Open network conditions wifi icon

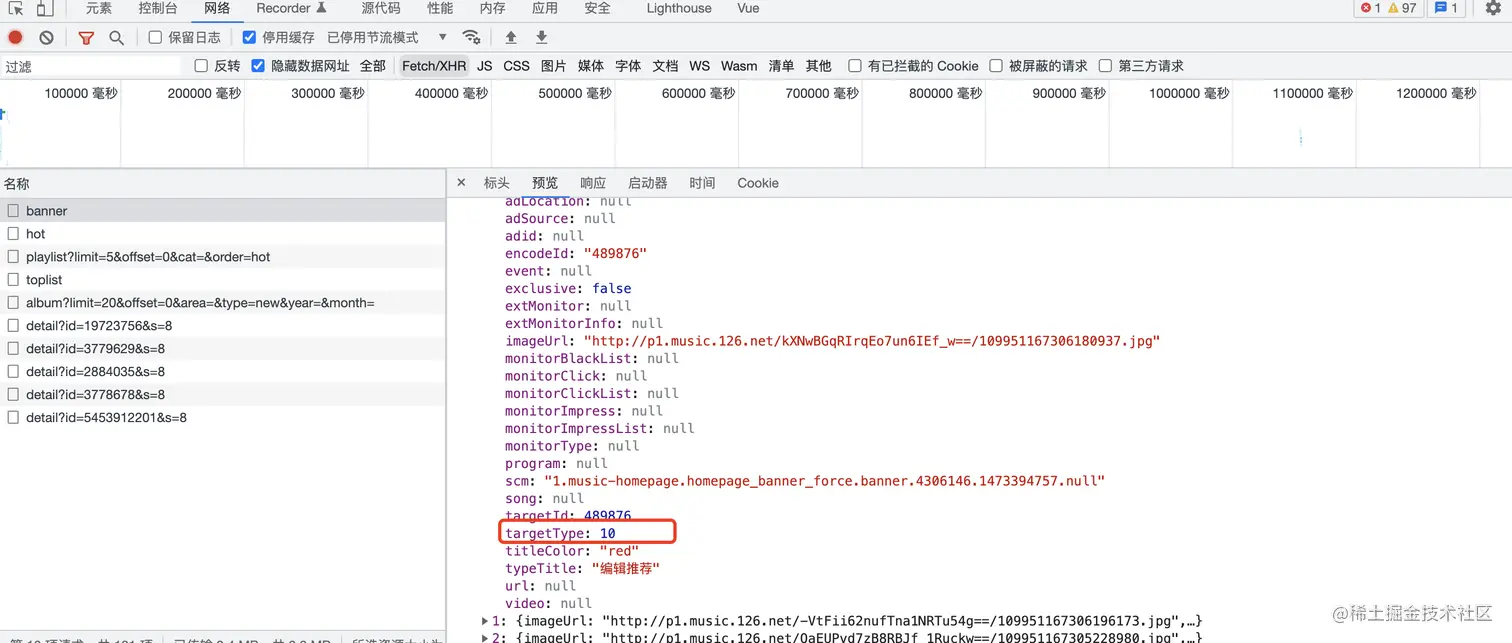(471, 37)
